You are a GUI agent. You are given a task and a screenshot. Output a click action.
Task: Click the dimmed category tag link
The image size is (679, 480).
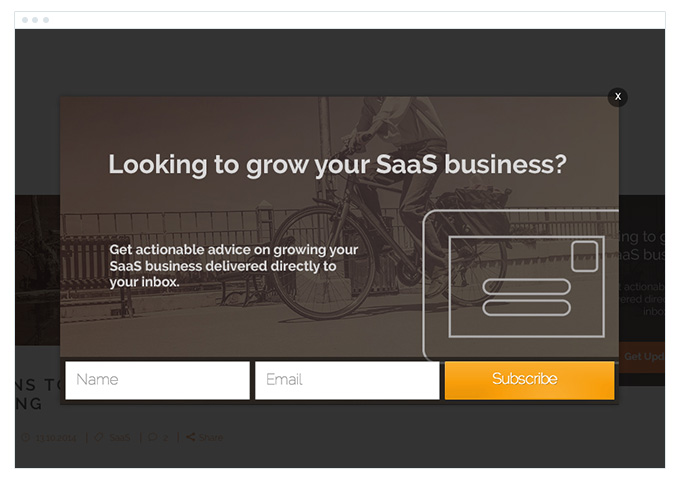[119, 437]
